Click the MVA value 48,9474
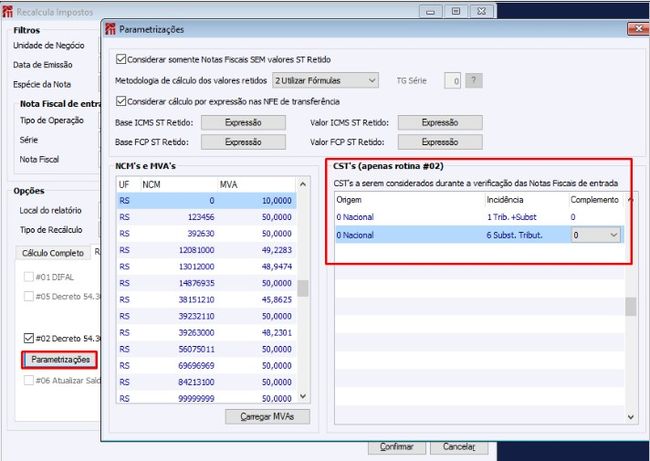The height and width of the screenshot is (461, 650). (276, 267)
